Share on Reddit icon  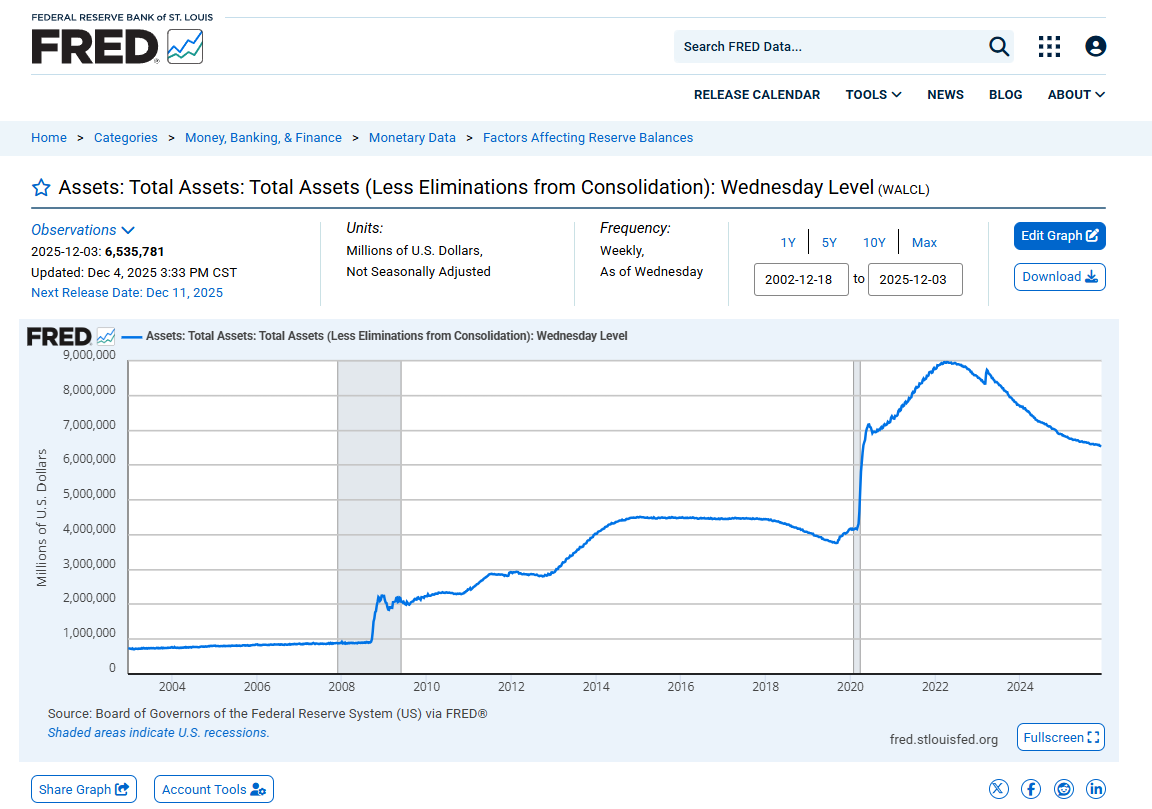(x=1063, y=789)
